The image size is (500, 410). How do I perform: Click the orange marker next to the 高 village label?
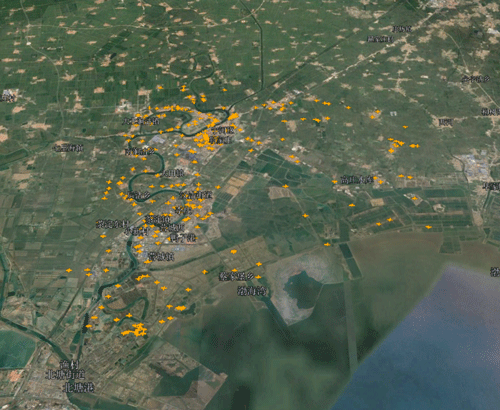point(335,182)
